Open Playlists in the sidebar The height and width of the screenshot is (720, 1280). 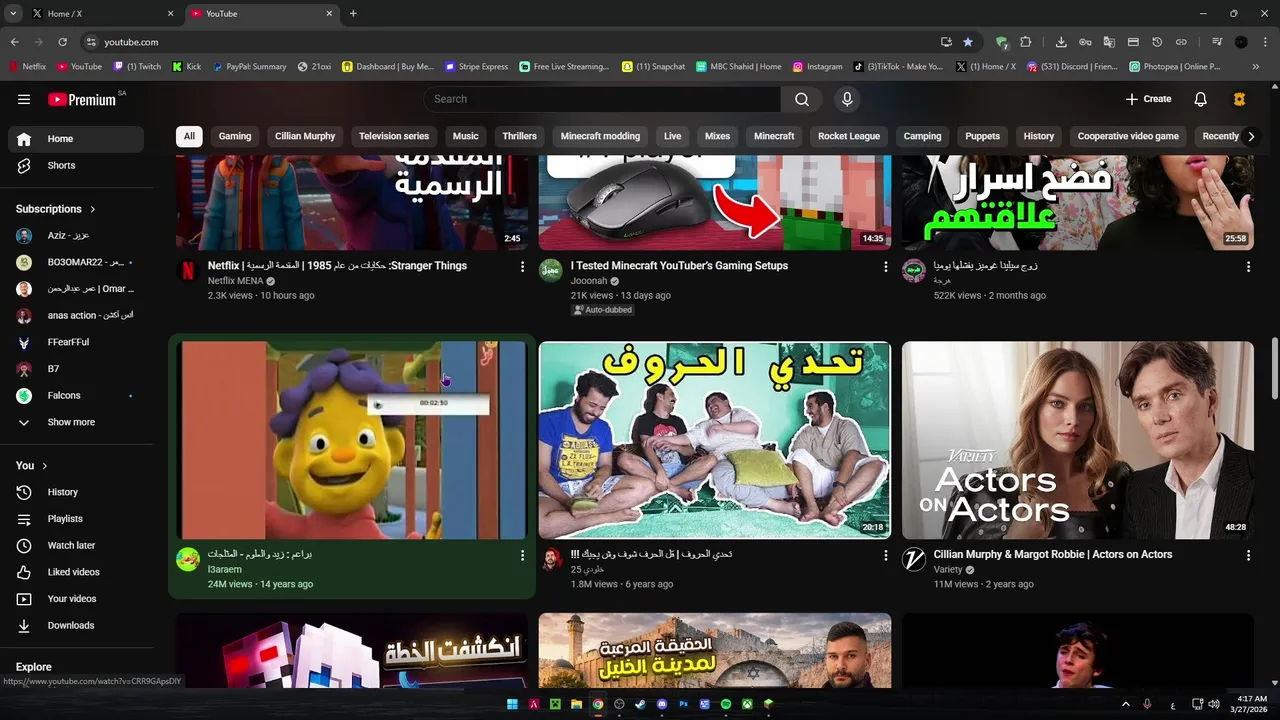[76, 519]
